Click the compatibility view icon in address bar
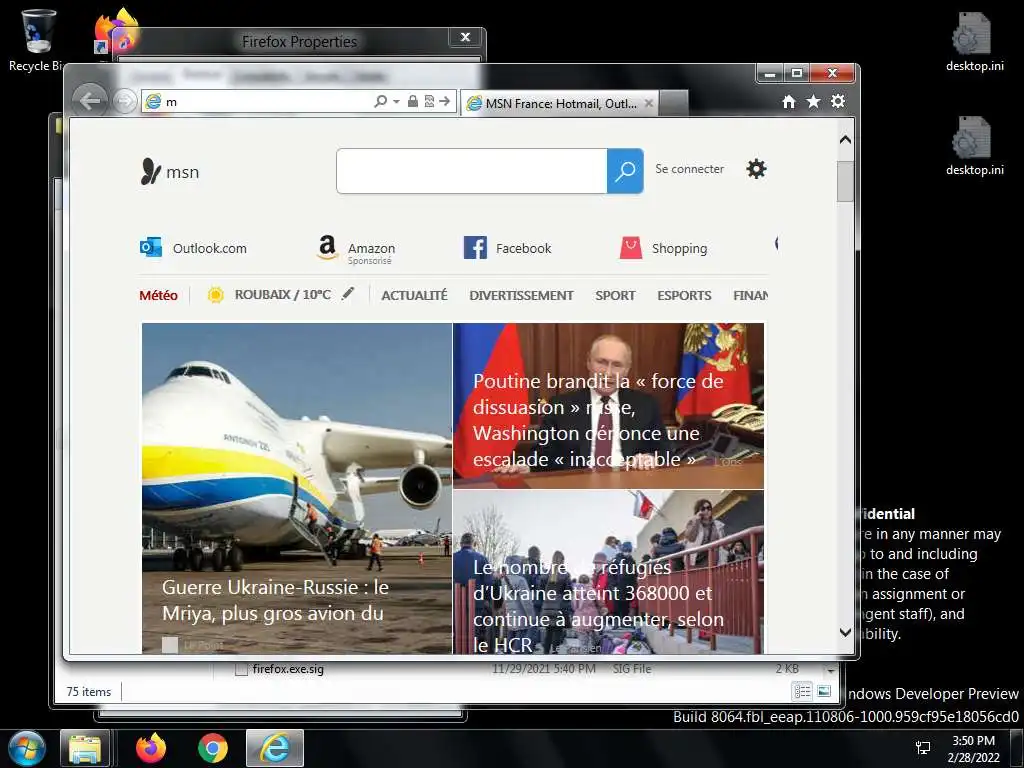This screenshot has width=1024, height=768. (429, 101)
